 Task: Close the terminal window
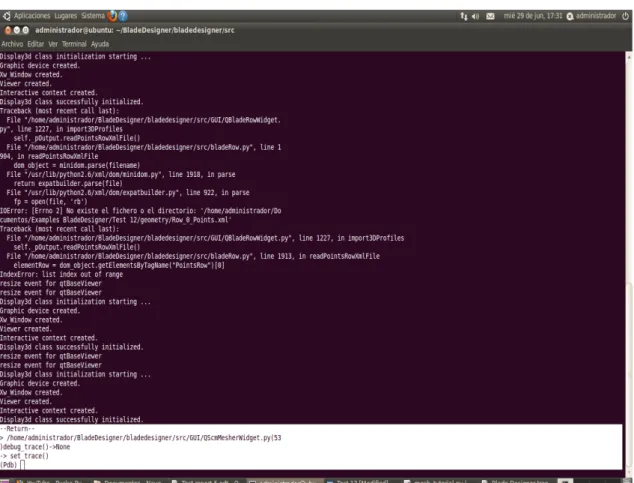8,30
